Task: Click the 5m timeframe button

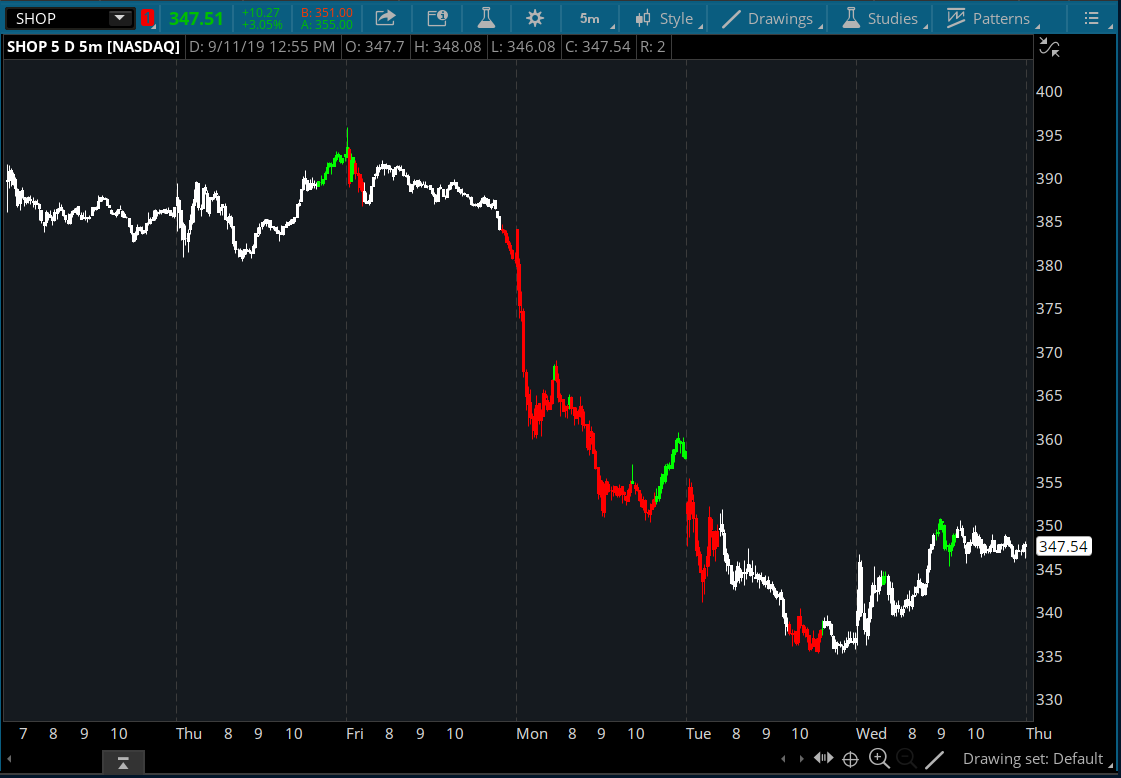Action: [590, 18]
